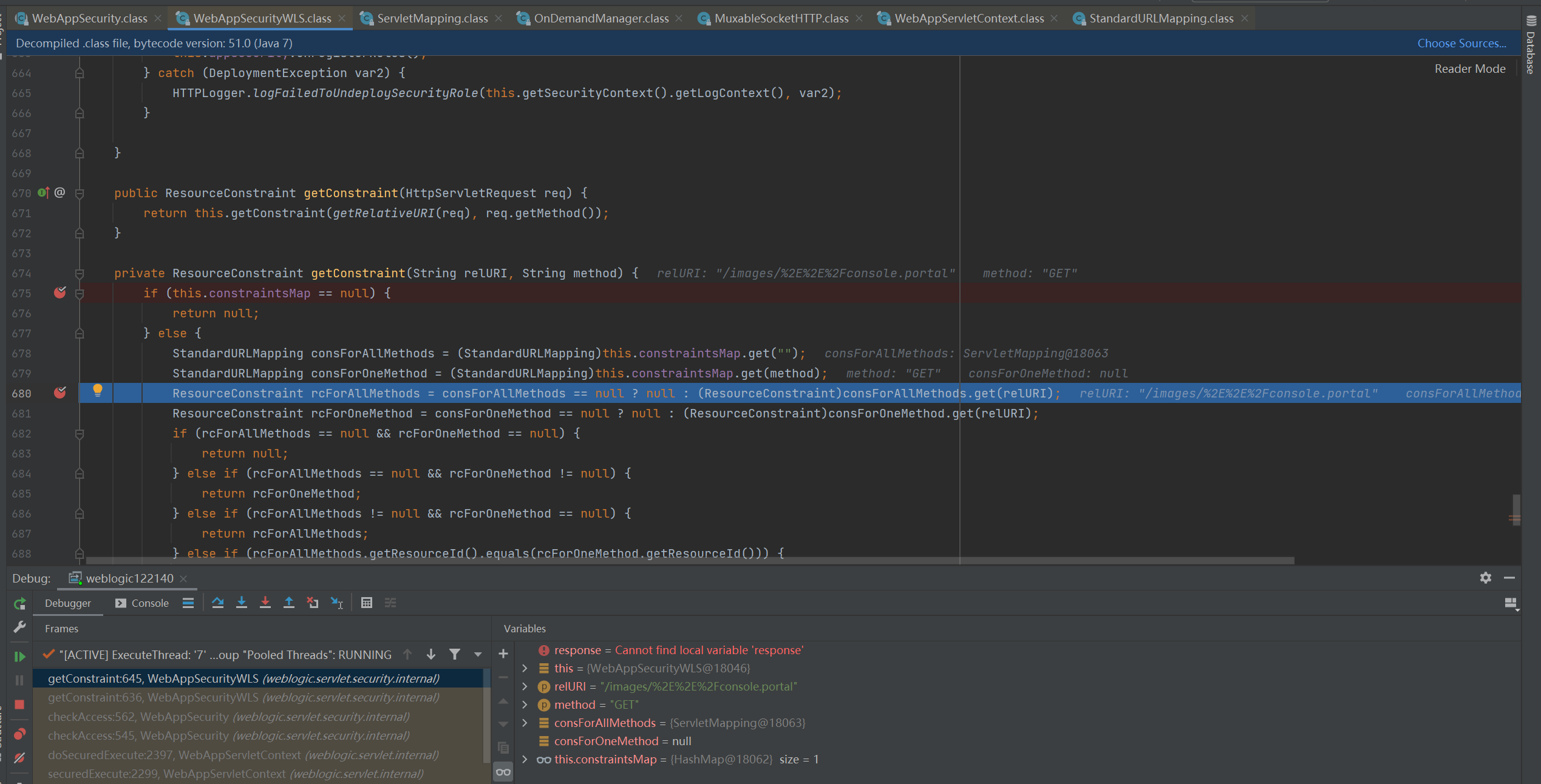The height and width of the screenshot is (784, 1541).
Task: Close the WebAppSecurityWLS.class tab
Action: point(342,18)
